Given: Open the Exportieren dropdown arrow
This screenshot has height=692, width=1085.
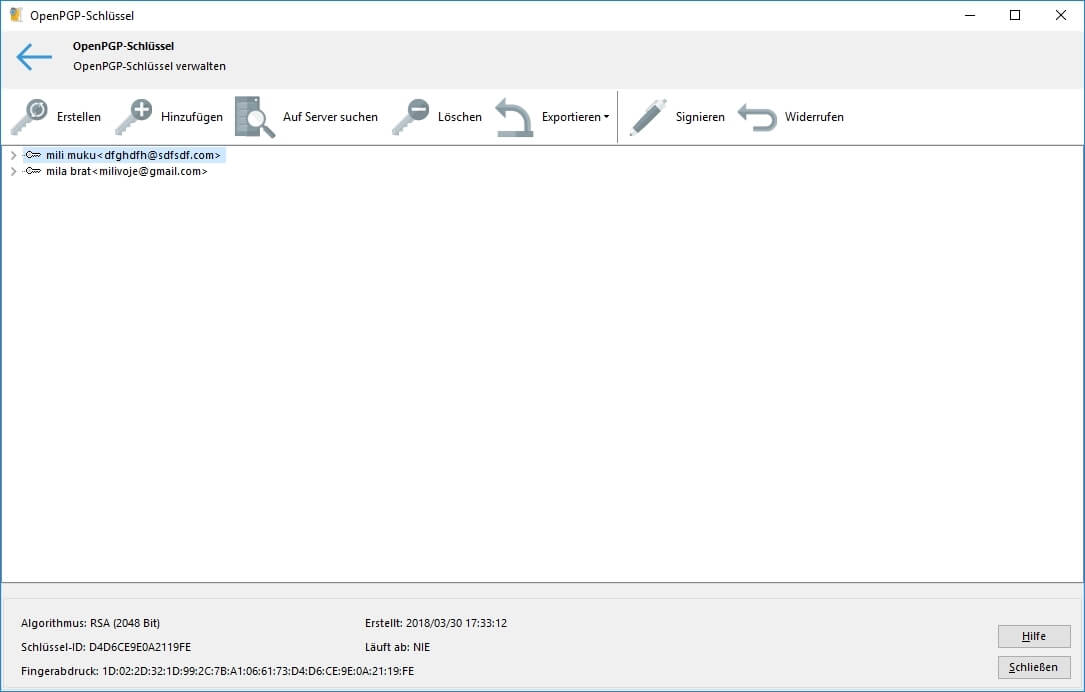Looking at the screenshot, I should pos(606,117).
